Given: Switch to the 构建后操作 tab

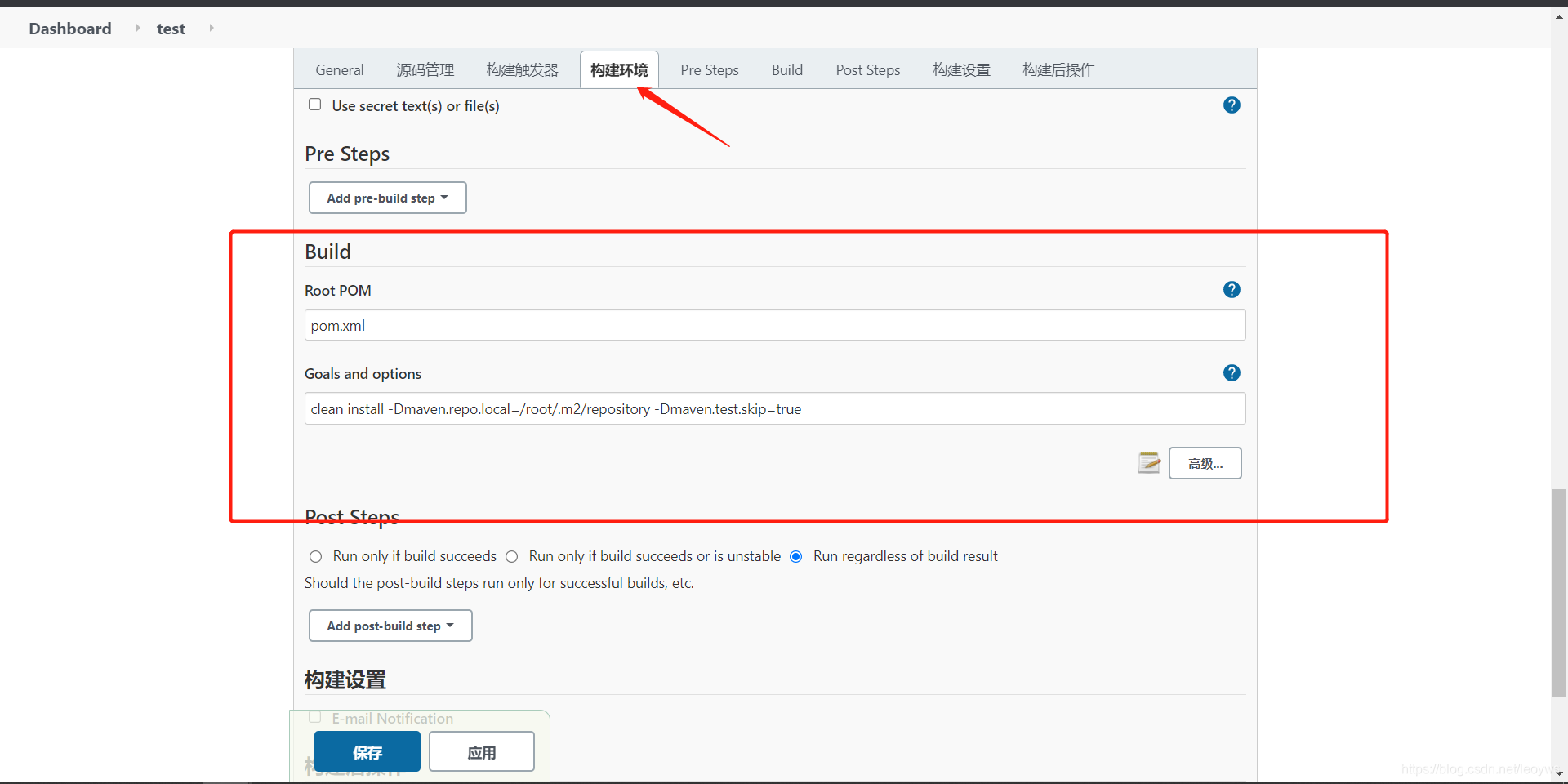Looking at the screenshot, I should click(1058, 70).
